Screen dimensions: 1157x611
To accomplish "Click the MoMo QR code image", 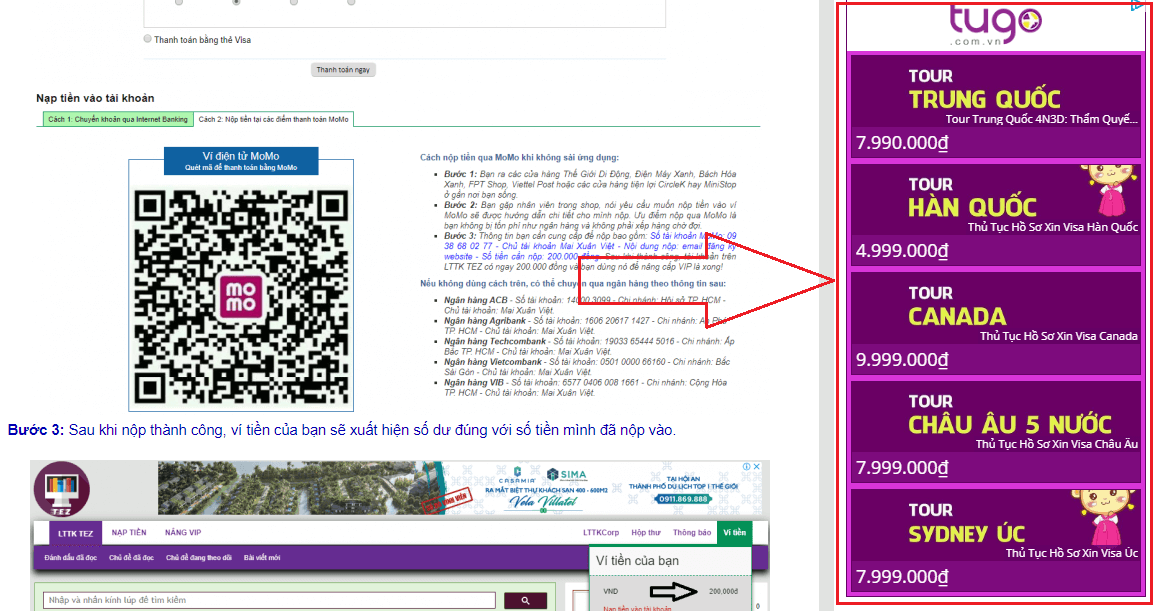I will (241, 295).
